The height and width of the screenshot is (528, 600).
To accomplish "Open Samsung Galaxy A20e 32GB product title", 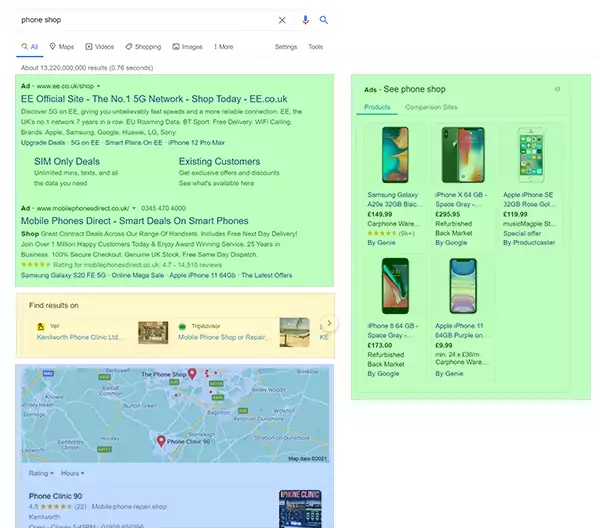I will (395, 199).
